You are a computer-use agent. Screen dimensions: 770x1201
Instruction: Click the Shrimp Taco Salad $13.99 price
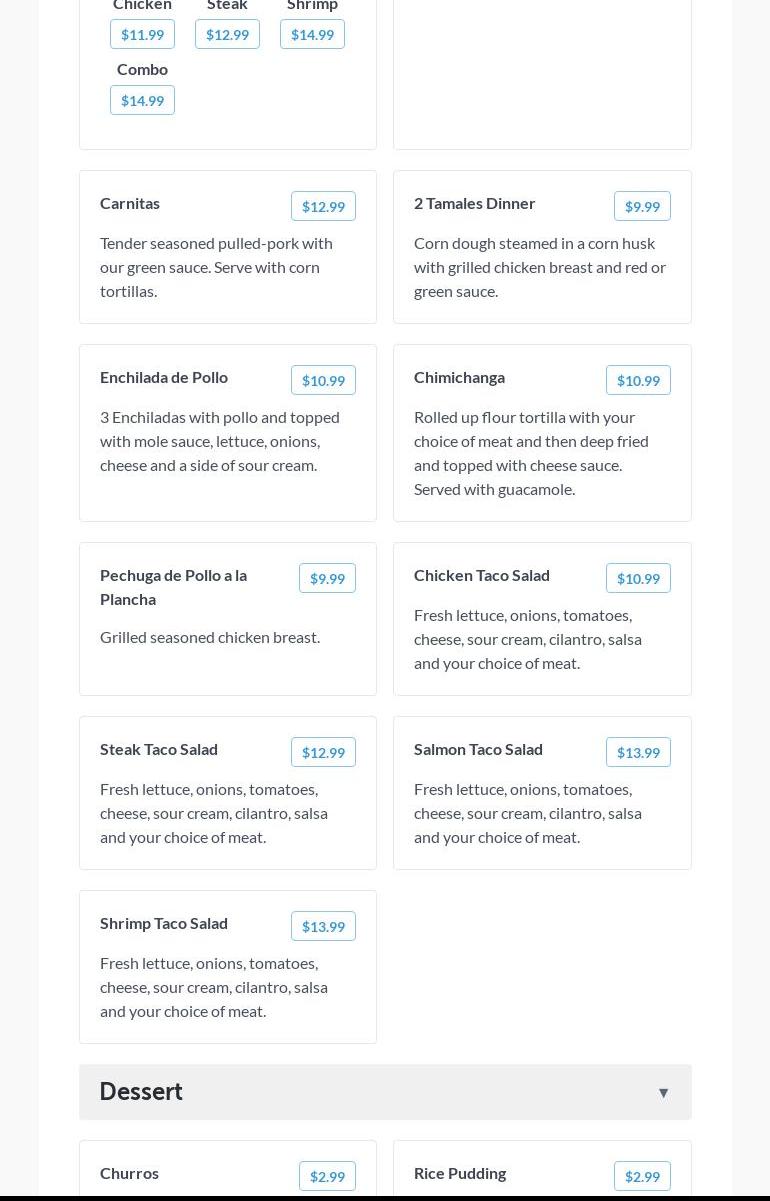pyautogui.click(x=323, y=926)
